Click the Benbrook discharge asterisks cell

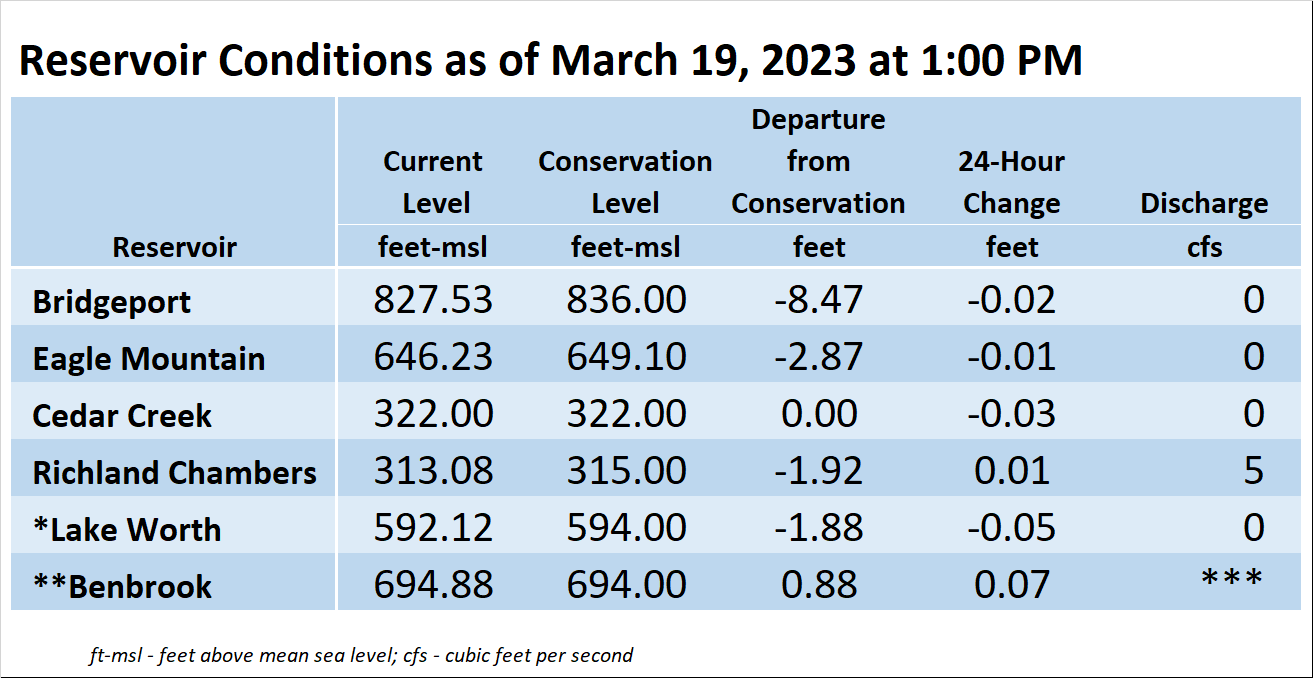coord(1232,580)
